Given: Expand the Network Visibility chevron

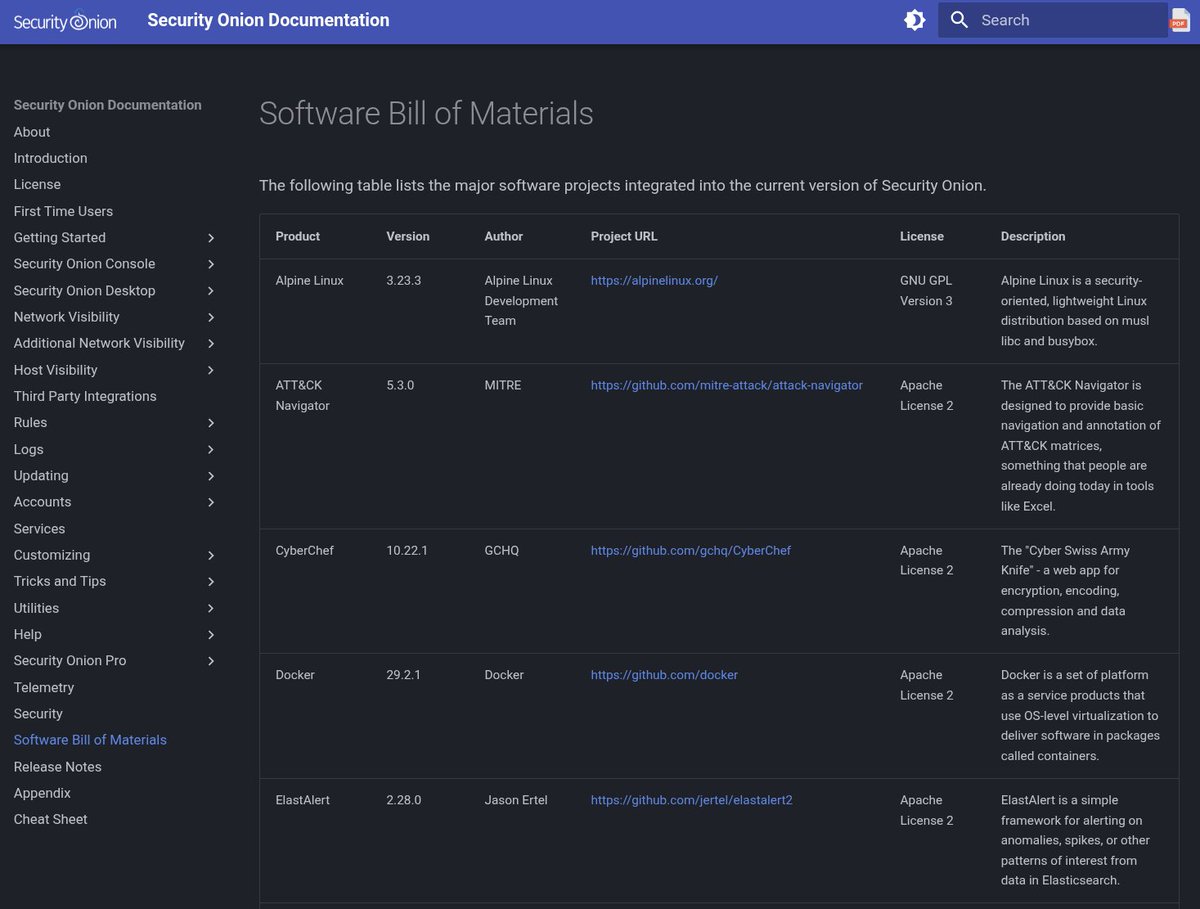Looking at the screenshot, I should tap(211, 317).
